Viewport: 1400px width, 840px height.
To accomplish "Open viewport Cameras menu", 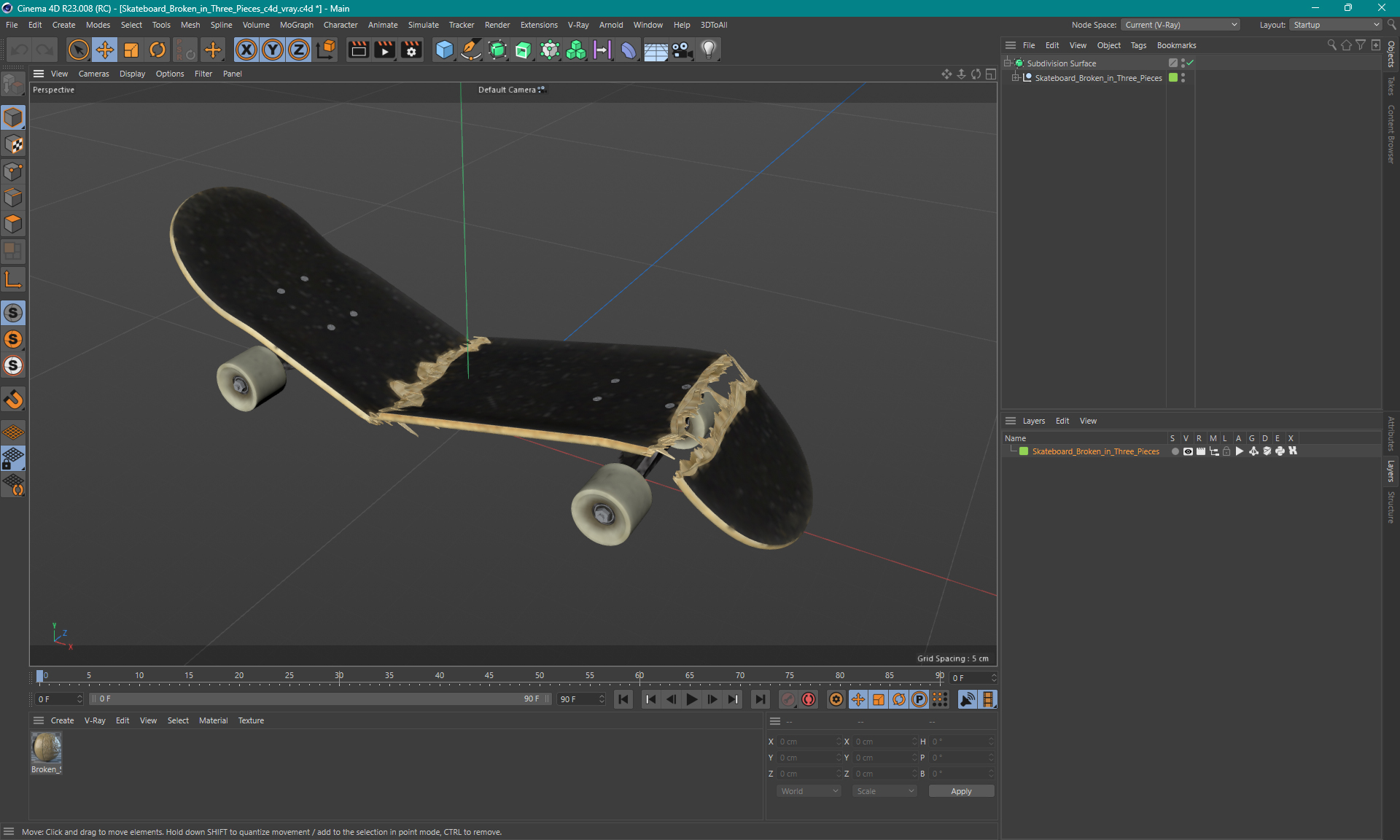I will tap(93, 74).
